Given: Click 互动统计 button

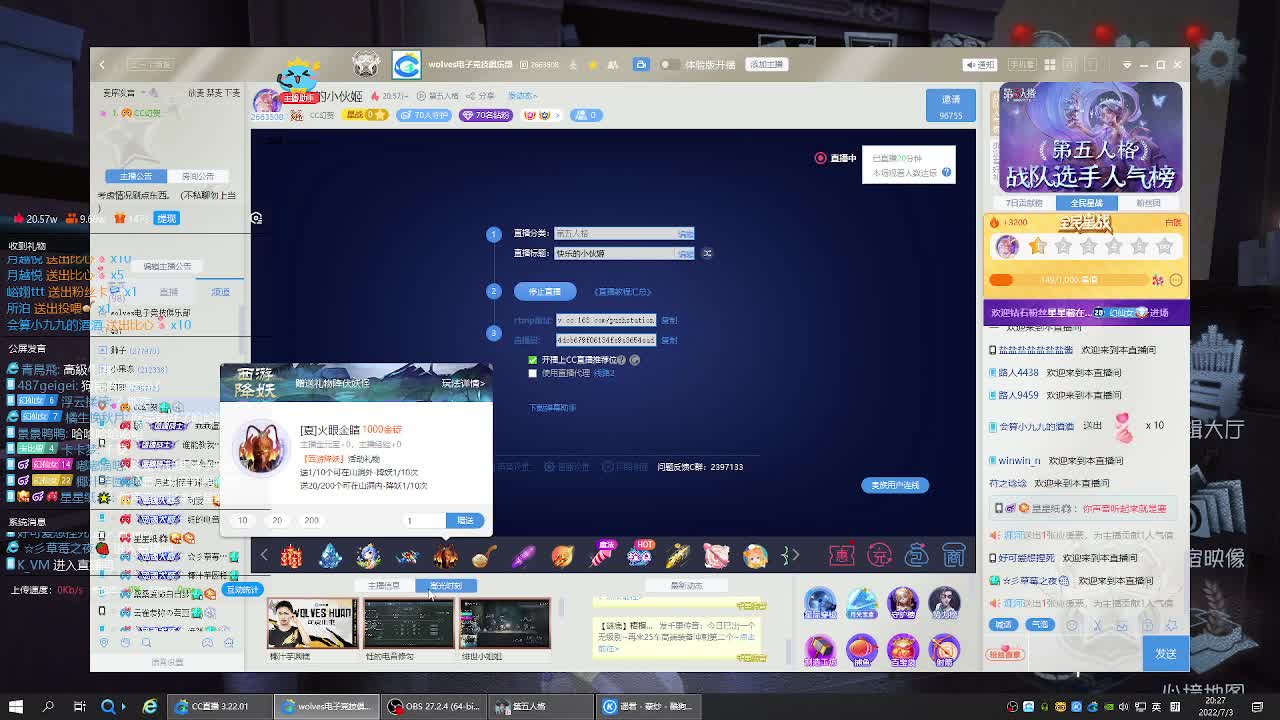Looking at the screenshot, I should [x=242, y=590].
